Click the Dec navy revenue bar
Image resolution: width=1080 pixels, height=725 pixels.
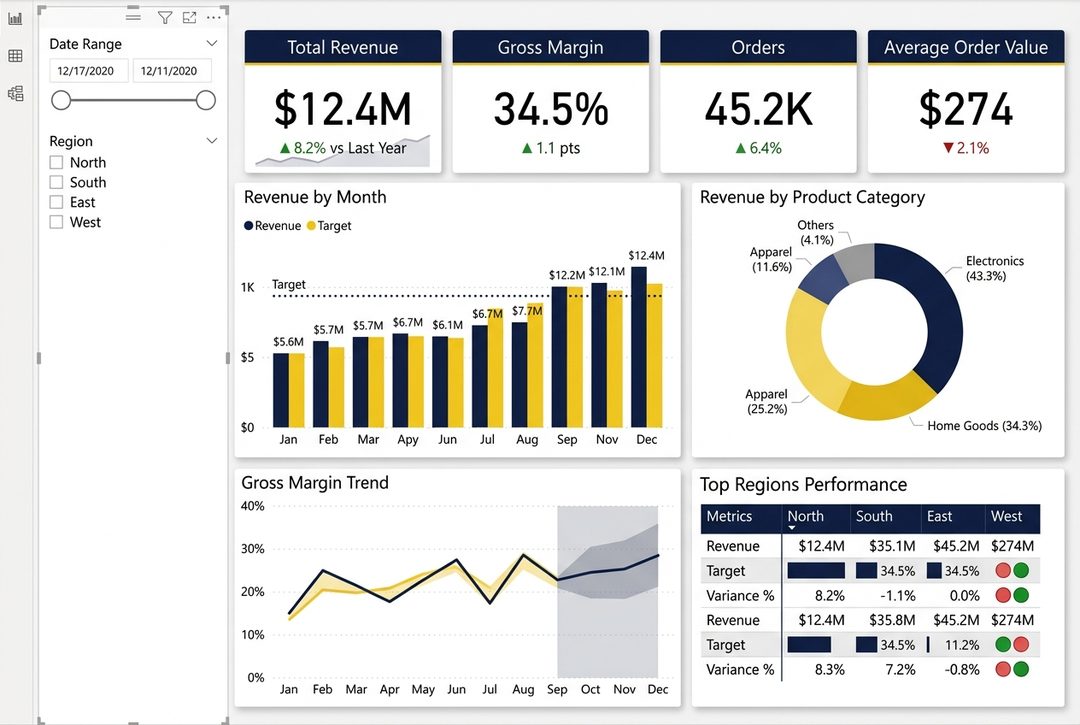tap(638, 347)
